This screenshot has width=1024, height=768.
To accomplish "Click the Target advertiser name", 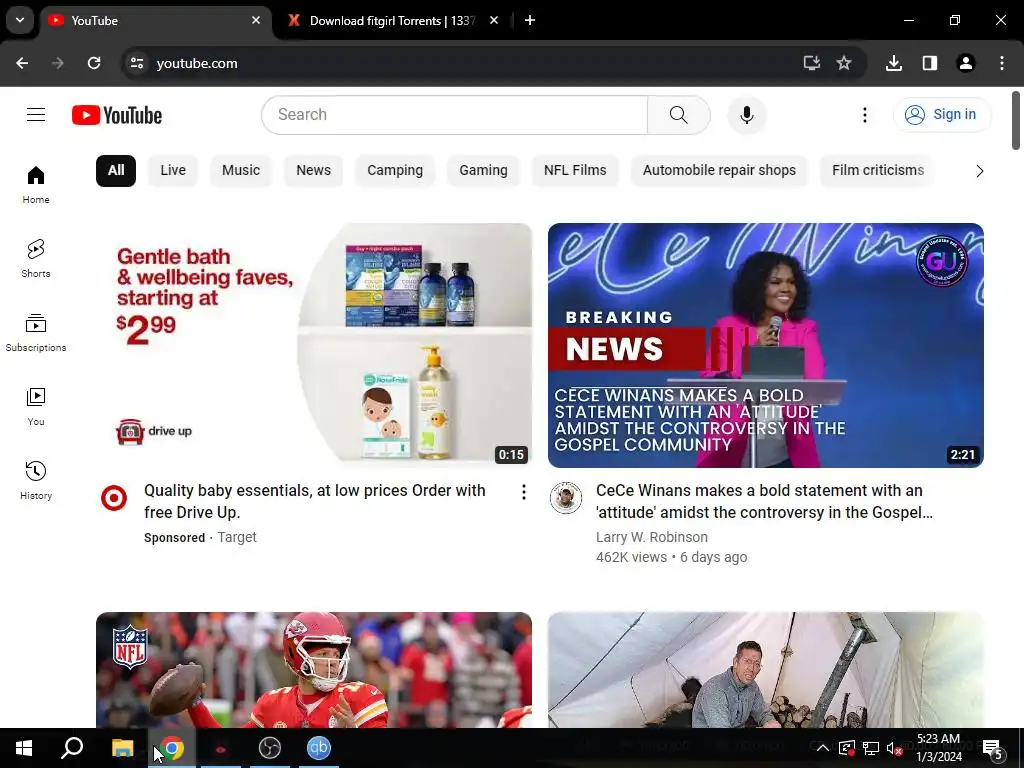I will pyautogui.click(x=237, y=537).
